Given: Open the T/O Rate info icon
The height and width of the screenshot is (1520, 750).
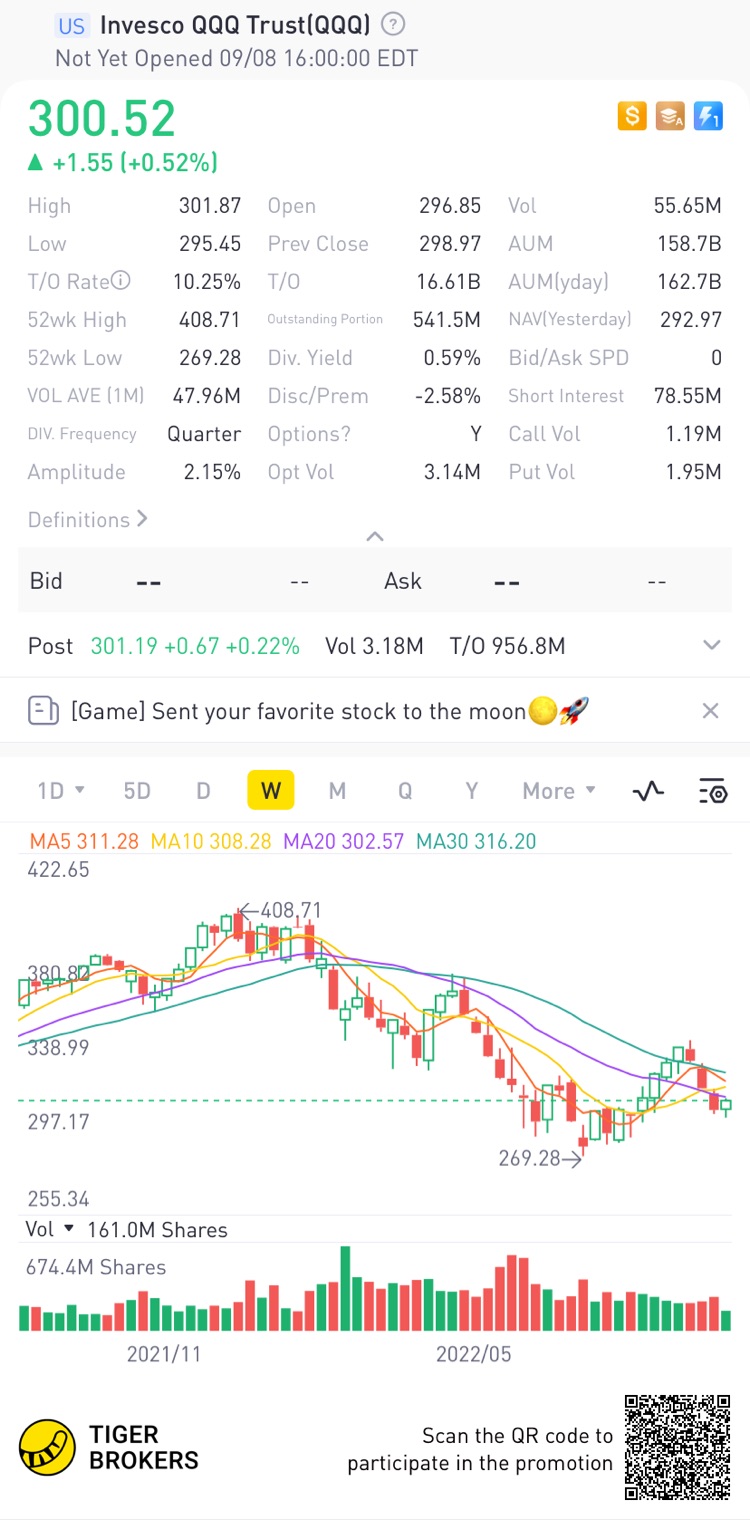Looking at the screenshot, I should click(x=120, y=281).
